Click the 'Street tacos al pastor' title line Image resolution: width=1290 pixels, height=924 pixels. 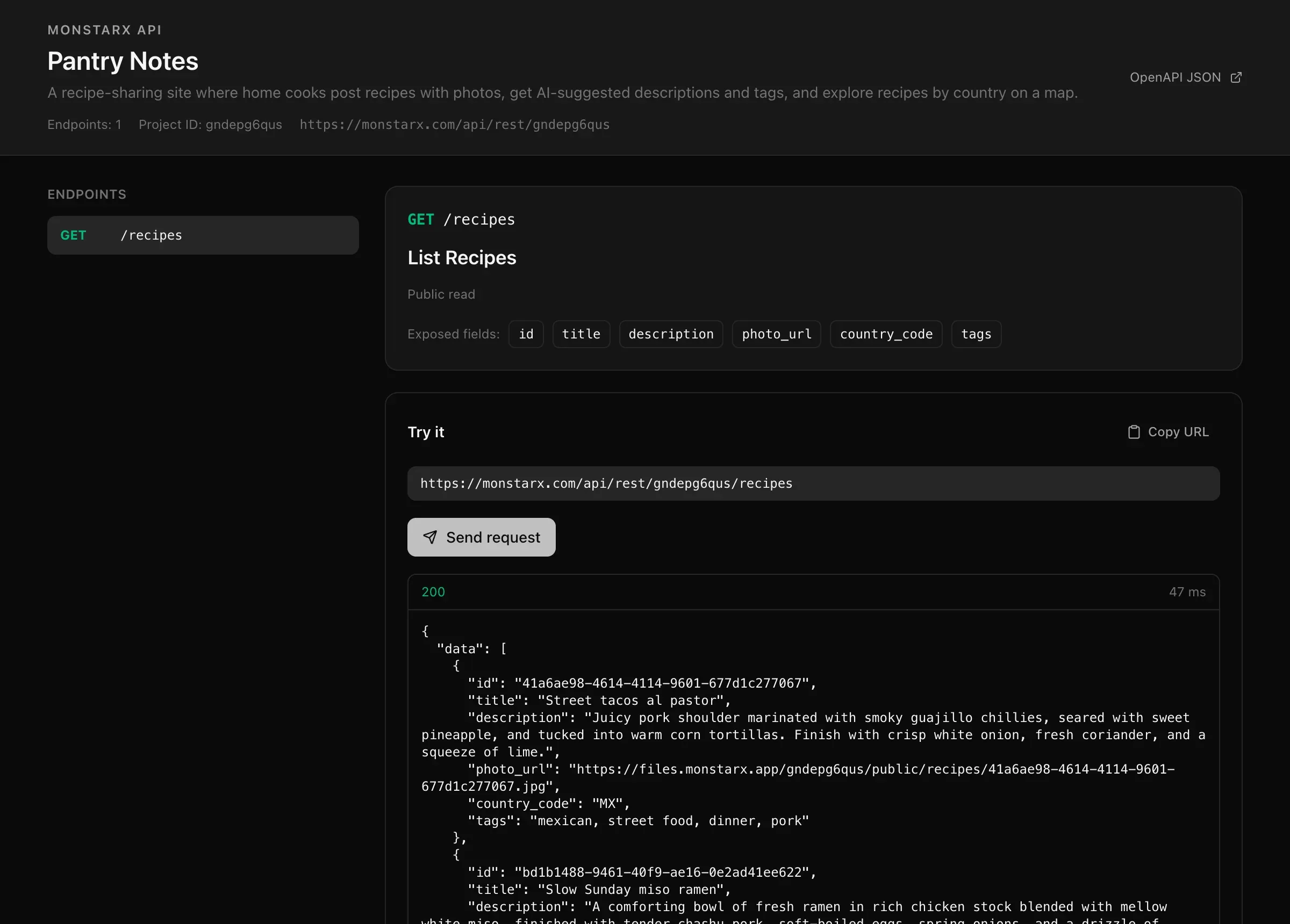click(x=599, y=701)
